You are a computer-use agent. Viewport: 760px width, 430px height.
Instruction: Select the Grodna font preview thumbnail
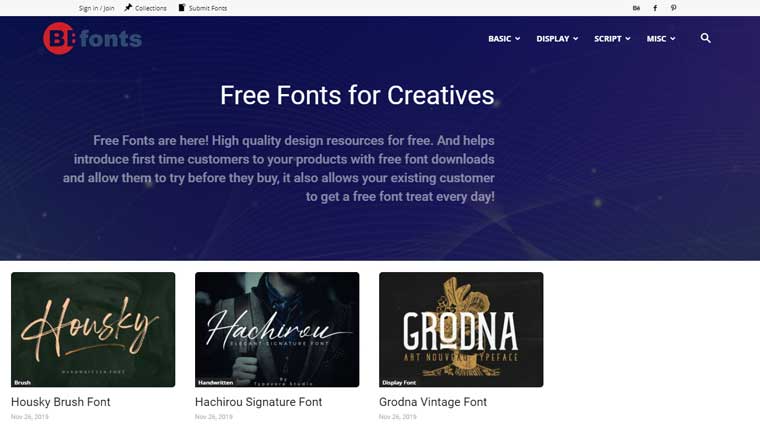pyautogui.click(x=461, y=329)
